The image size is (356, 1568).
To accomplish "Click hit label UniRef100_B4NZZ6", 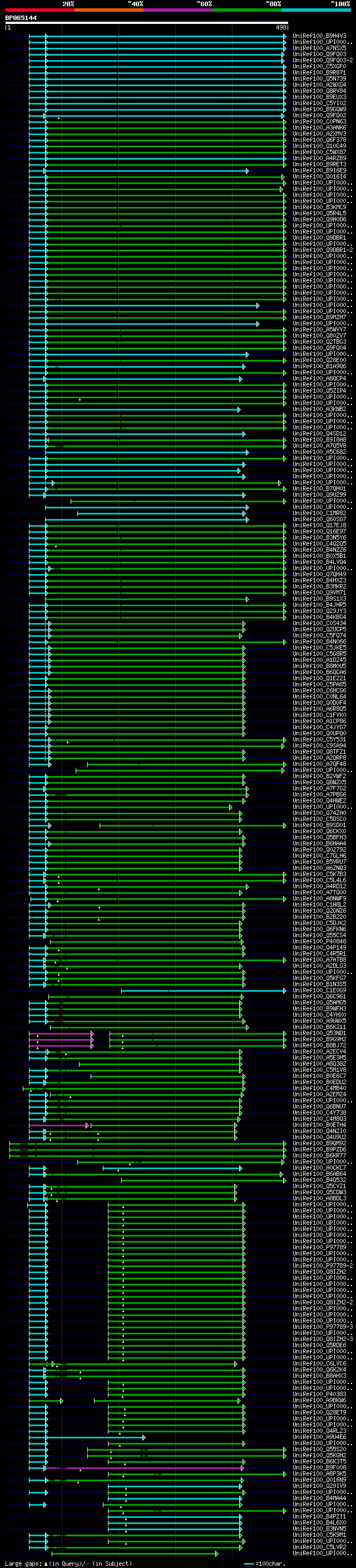I will click(x=319, y=550).
